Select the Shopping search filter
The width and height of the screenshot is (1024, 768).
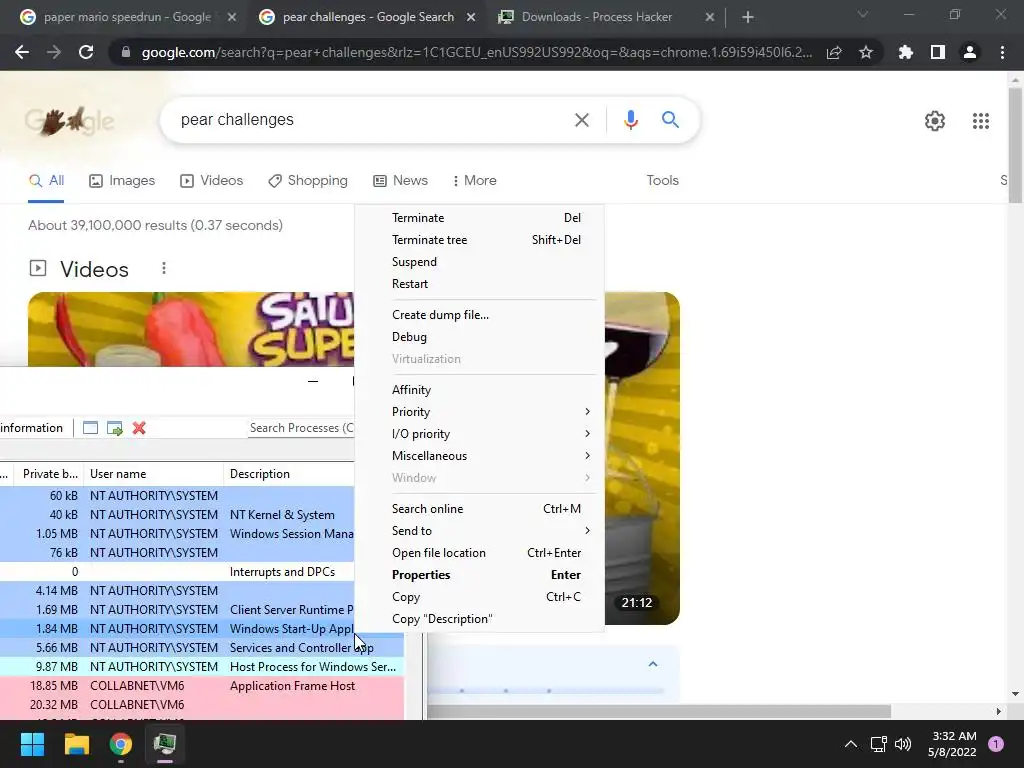click(x=308, y=180)
